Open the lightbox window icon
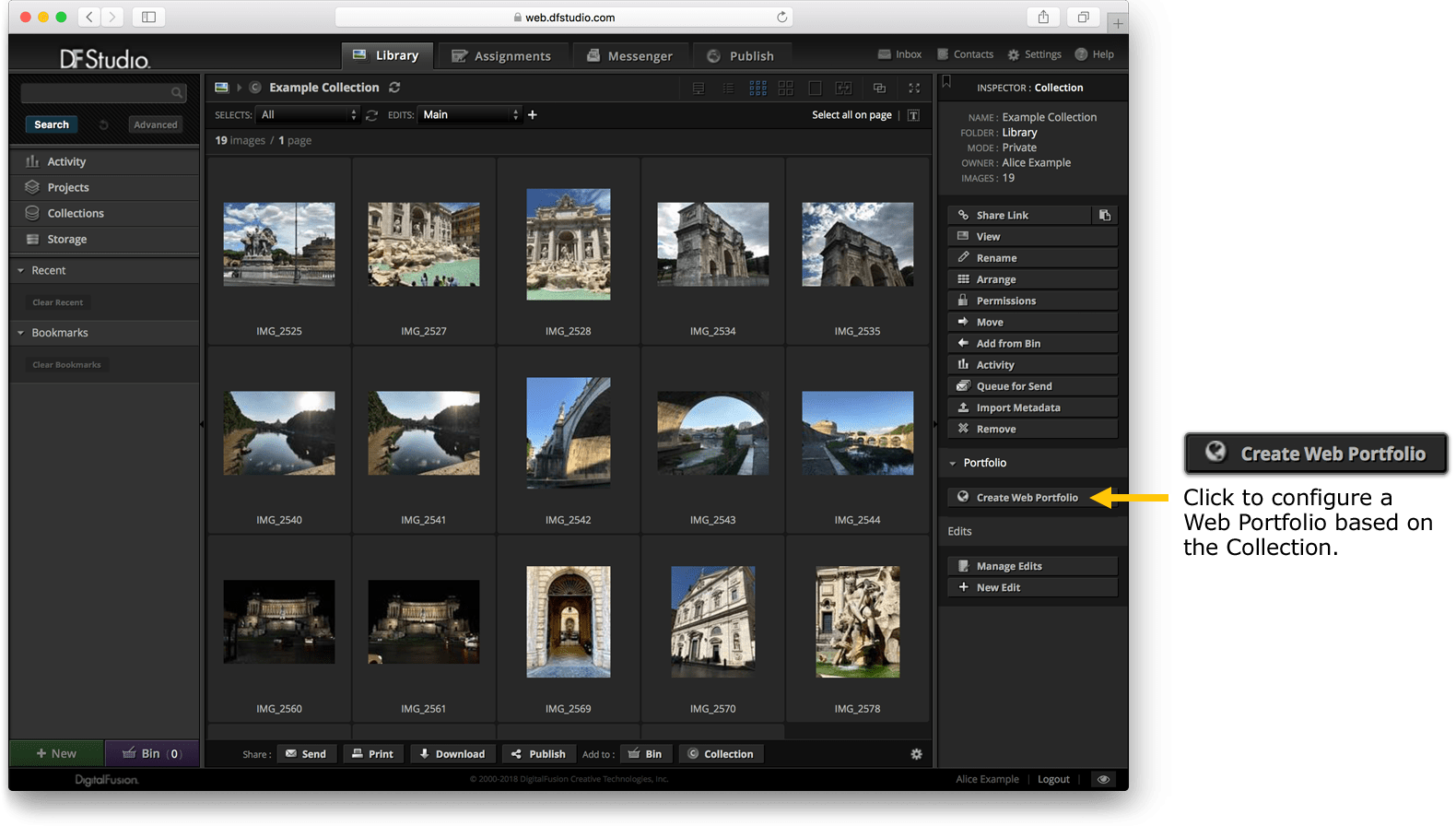The image size is (1456, 826). pos(879,88)
